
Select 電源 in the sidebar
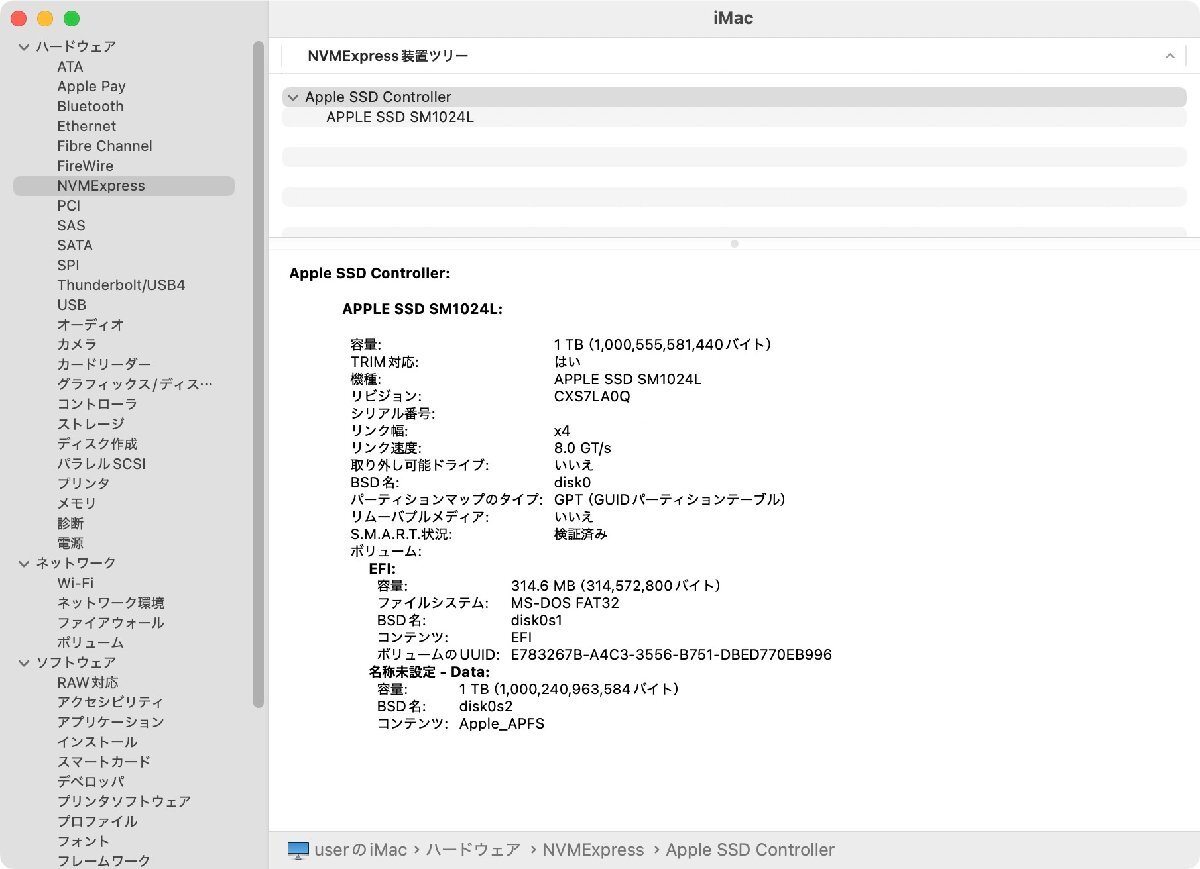coord(70,543)
